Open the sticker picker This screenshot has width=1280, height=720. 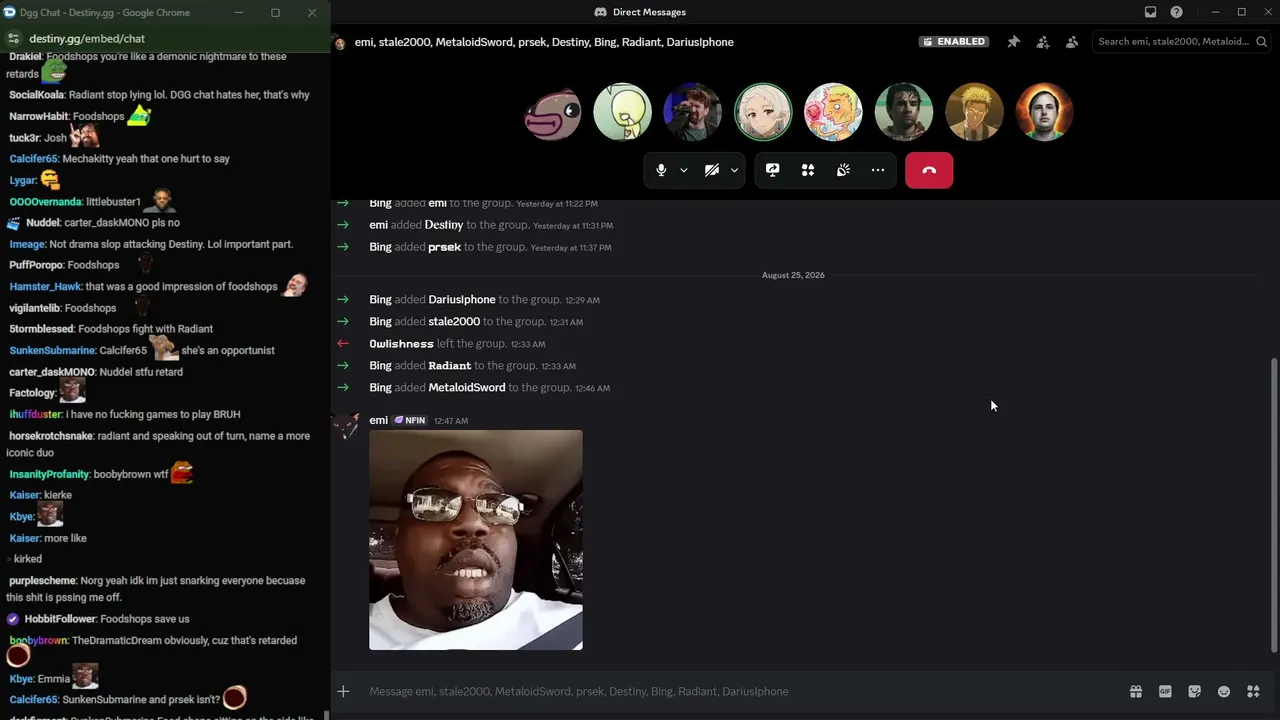tap(1194, 691)
